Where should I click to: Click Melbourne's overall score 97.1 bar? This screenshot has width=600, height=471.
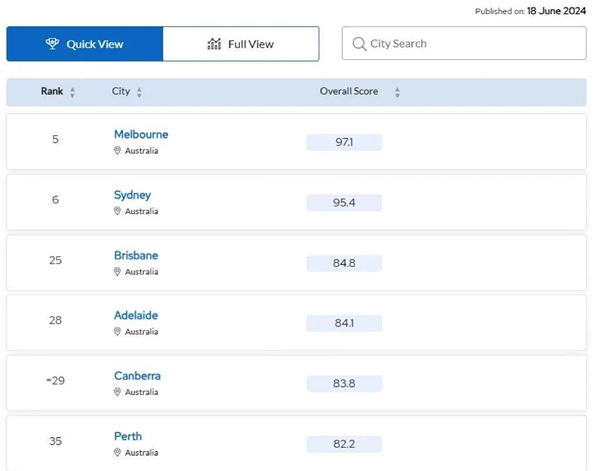(x=344, y=142)
